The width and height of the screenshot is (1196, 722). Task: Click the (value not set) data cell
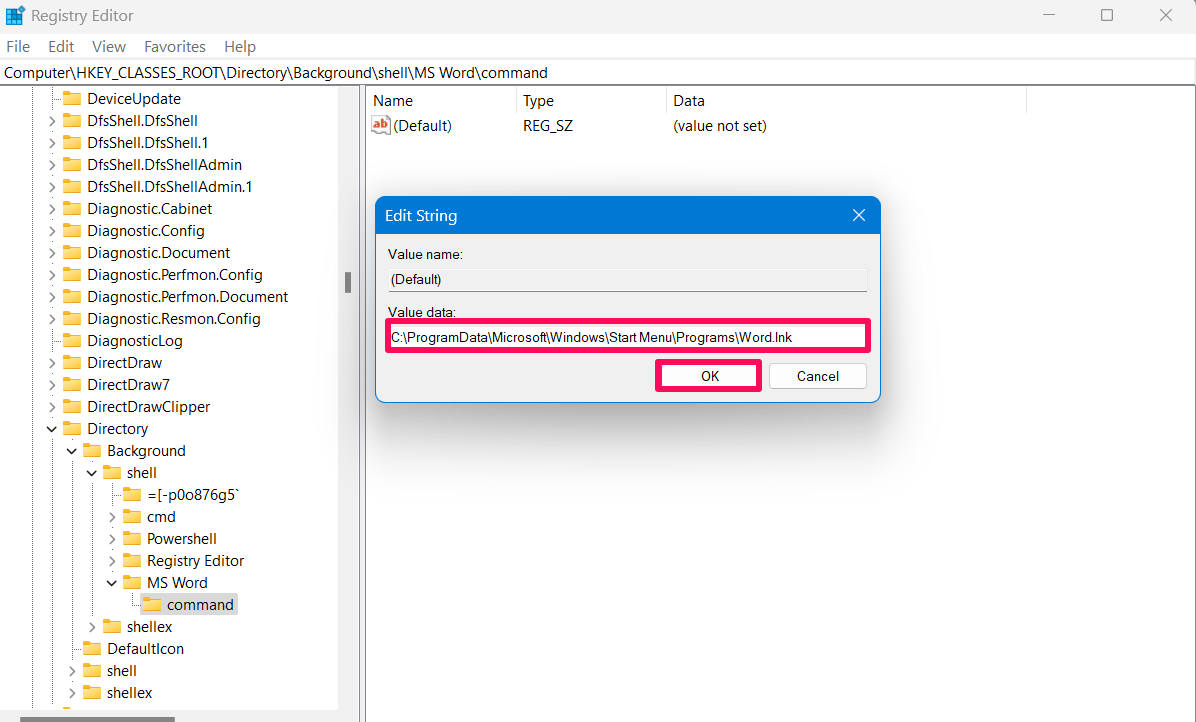coord(719,126)
